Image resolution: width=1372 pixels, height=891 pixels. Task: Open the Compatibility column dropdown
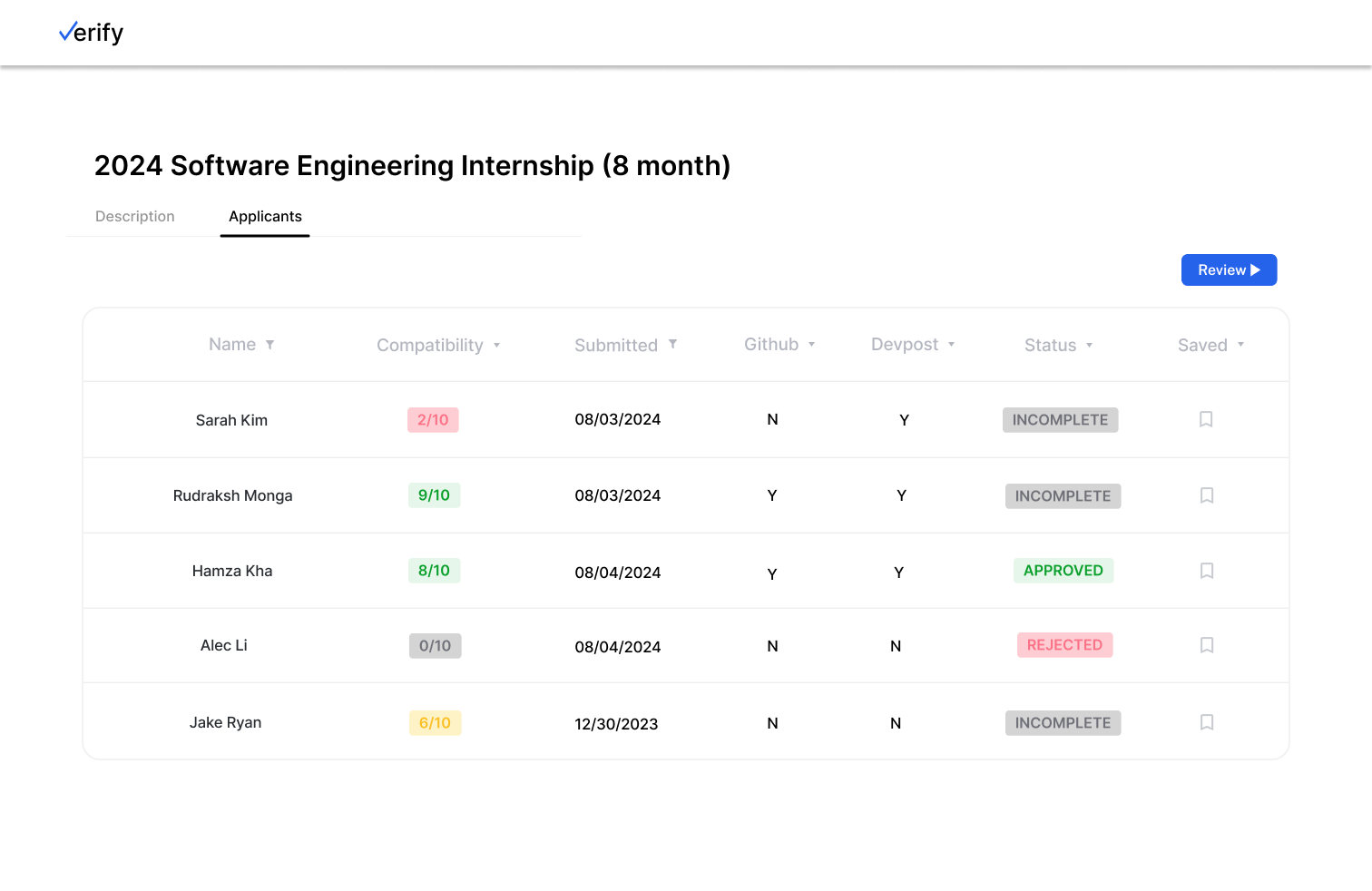pyautogui.click(x=496, y=346)
